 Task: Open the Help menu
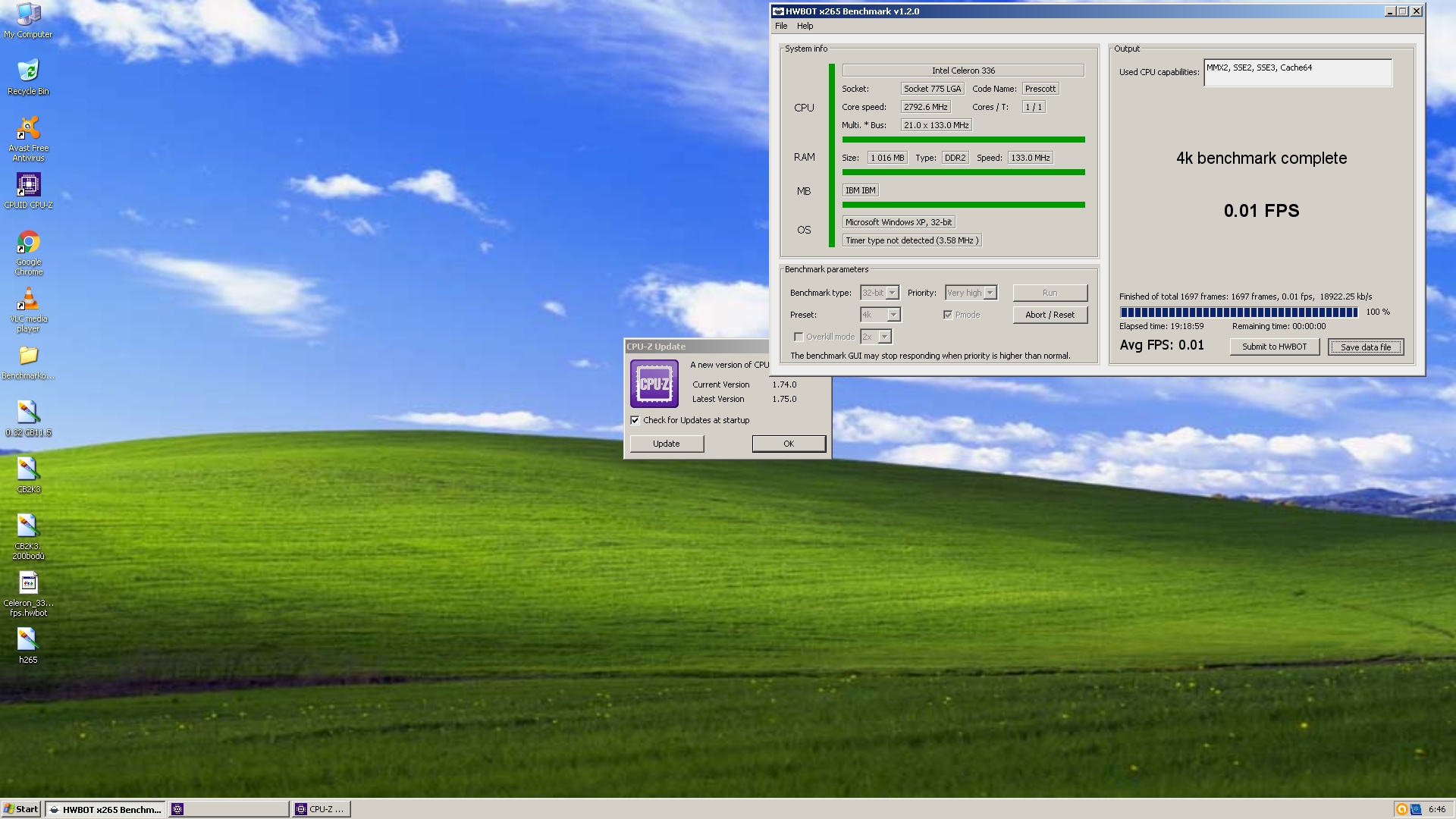coord(805,26)
